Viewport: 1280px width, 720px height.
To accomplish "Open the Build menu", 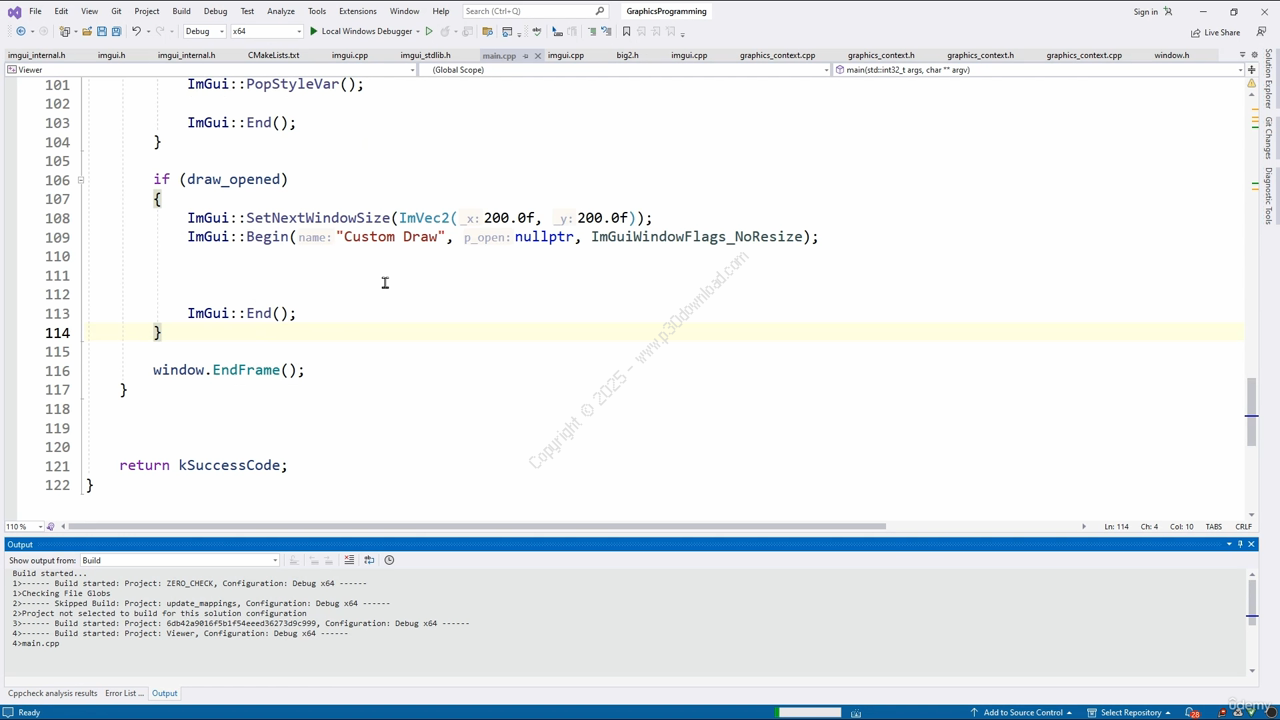I will tap(181, 11).
